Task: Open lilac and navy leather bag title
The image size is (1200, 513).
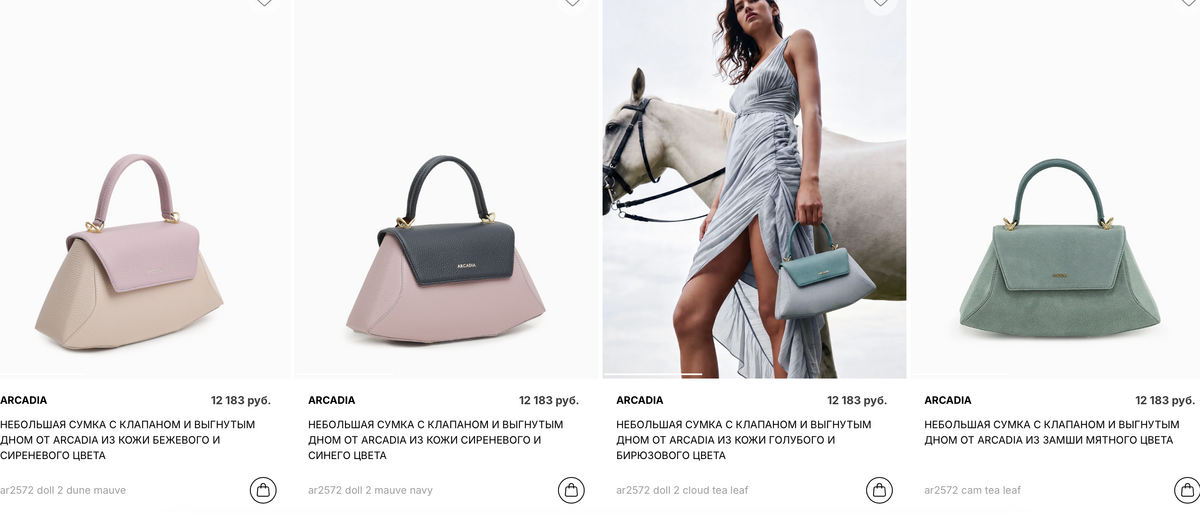Action: pos(436,440)
